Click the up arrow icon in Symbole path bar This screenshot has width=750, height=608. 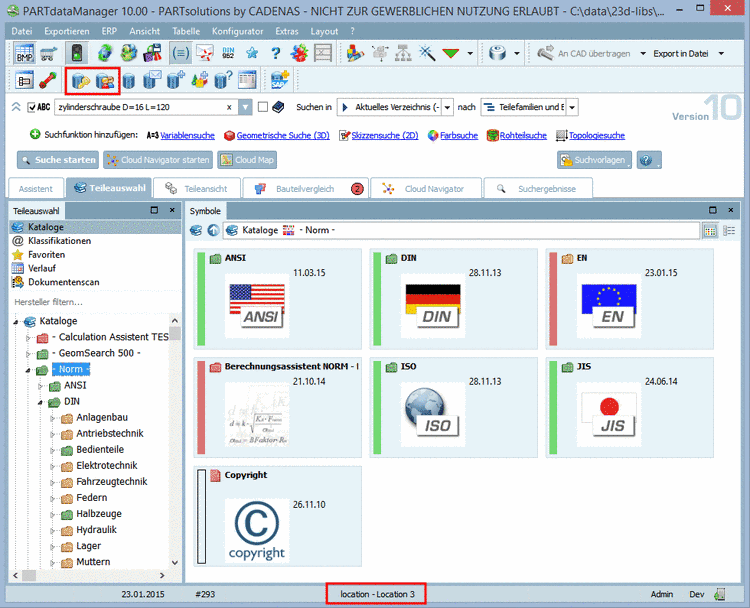[213, 230]
